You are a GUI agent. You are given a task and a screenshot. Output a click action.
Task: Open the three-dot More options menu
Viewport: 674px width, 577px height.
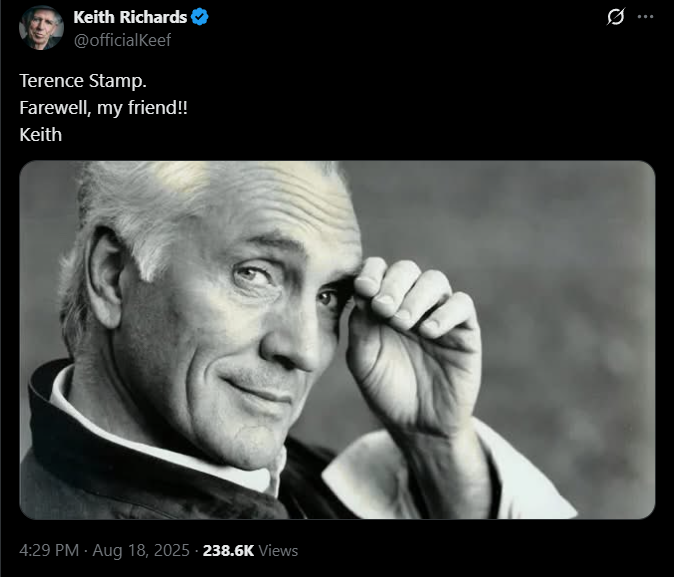(646, 18)
